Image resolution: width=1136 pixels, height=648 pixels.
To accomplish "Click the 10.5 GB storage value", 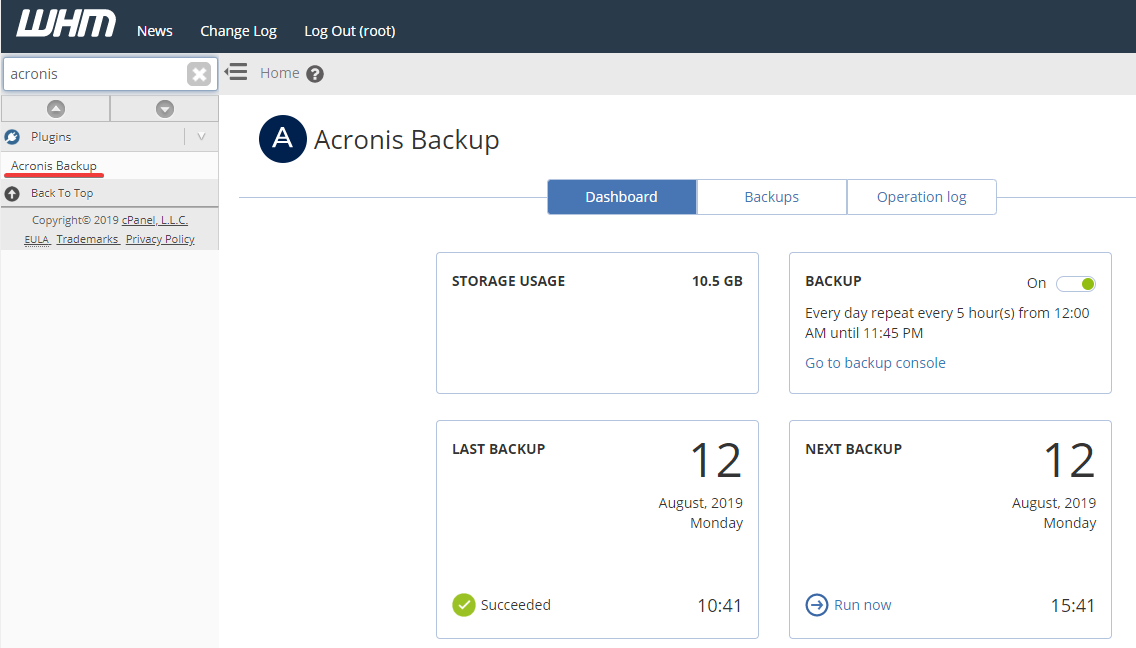I will tap(717, 281).
